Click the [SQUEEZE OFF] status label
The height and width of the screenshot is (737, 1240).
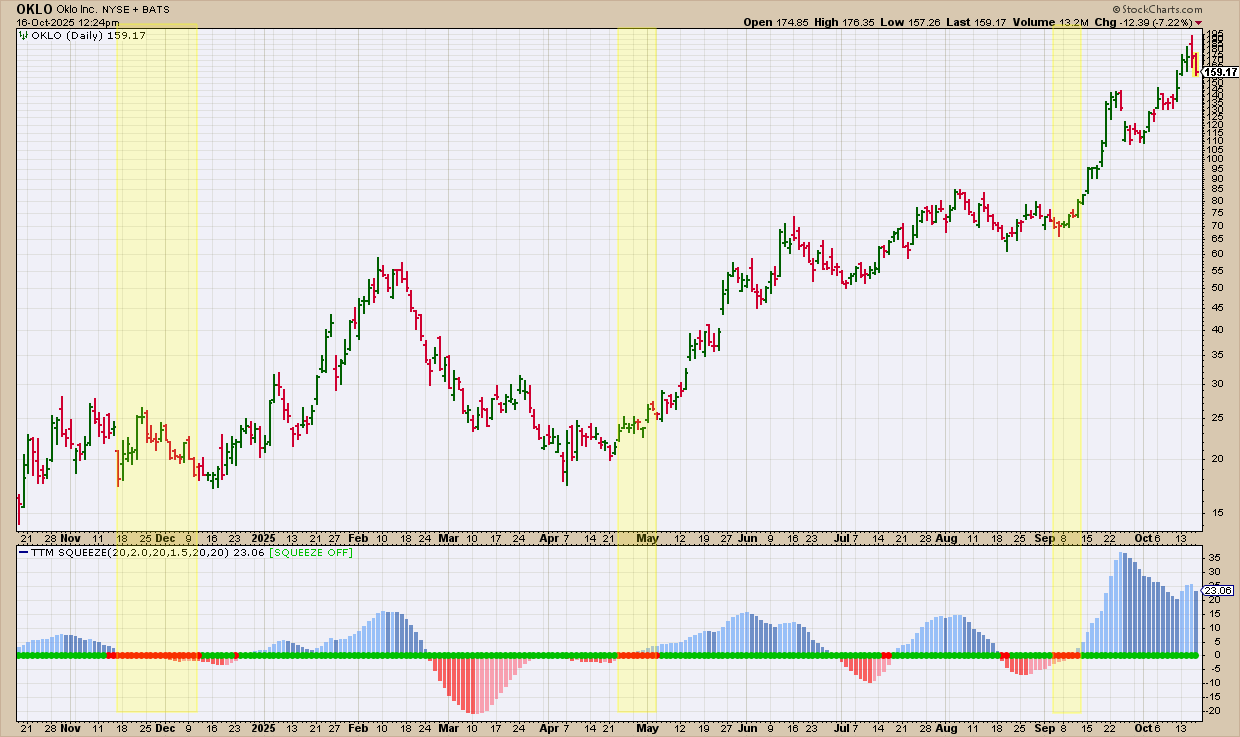click(x=312, y=553)
